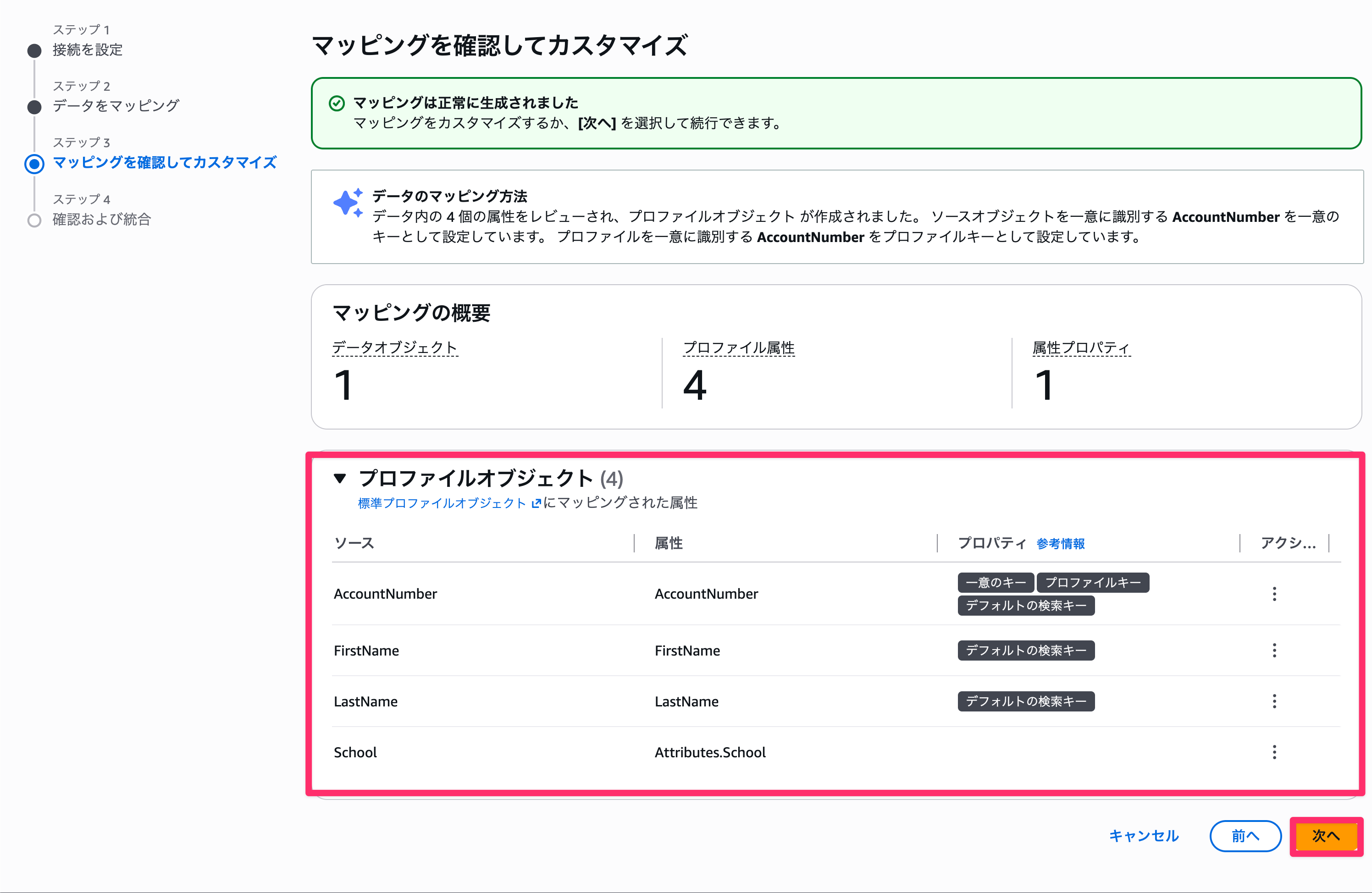The width and height of the screenshot is (1372, 893).
Task: Open the 参考情報 link beside プロパティ
Action: click(1060, 543)
